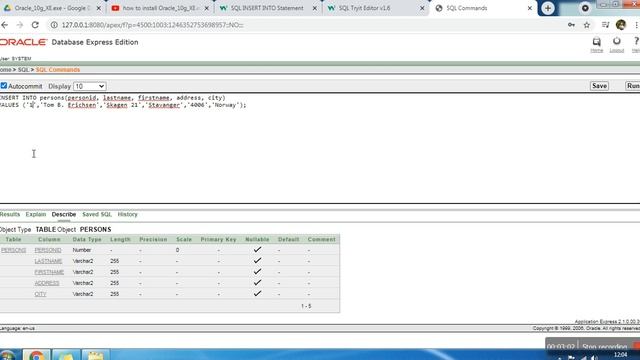Open the Chrome profile avatar

(x=621, y=25)
